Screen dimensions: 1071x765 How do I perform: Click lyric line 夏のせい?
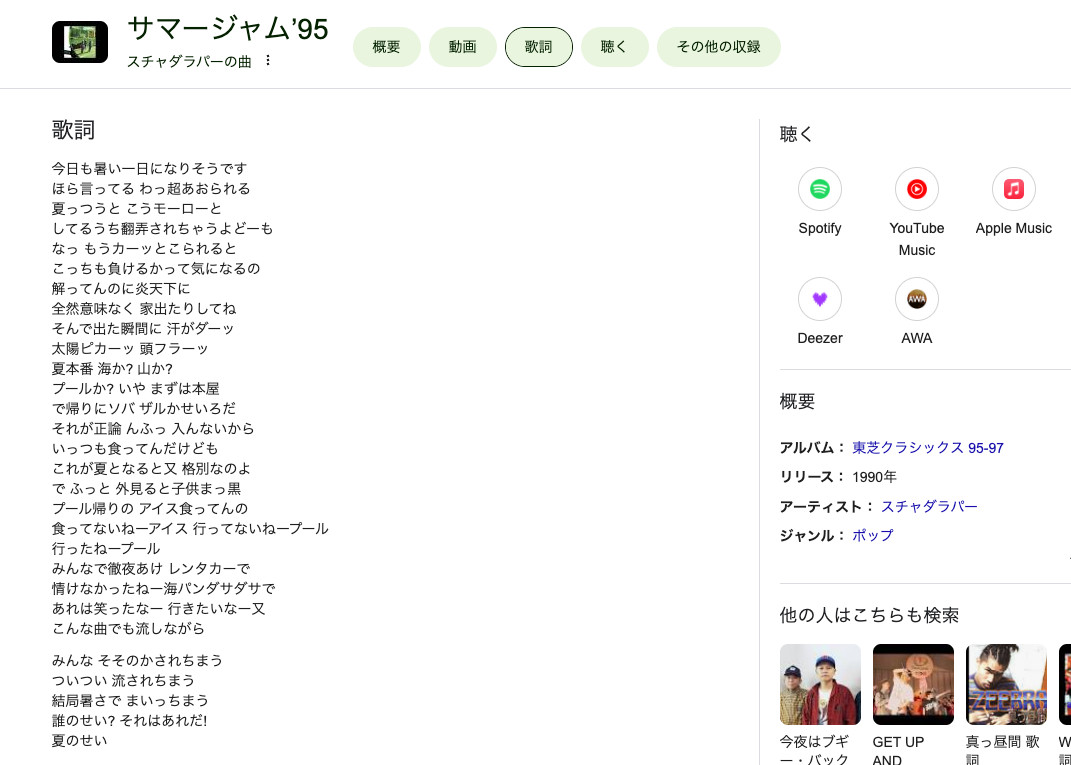(79, 740)
